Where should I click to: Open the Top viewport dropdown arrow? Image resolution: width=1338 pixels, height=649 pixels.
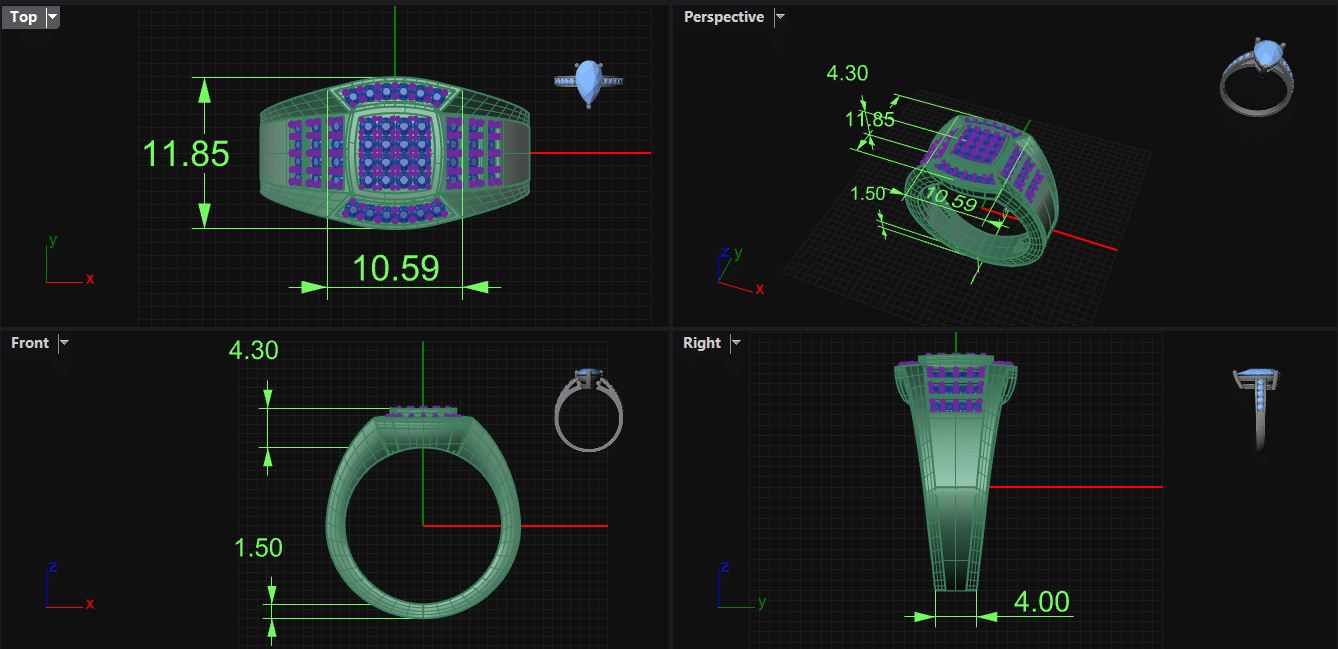(x=52, y=17)
